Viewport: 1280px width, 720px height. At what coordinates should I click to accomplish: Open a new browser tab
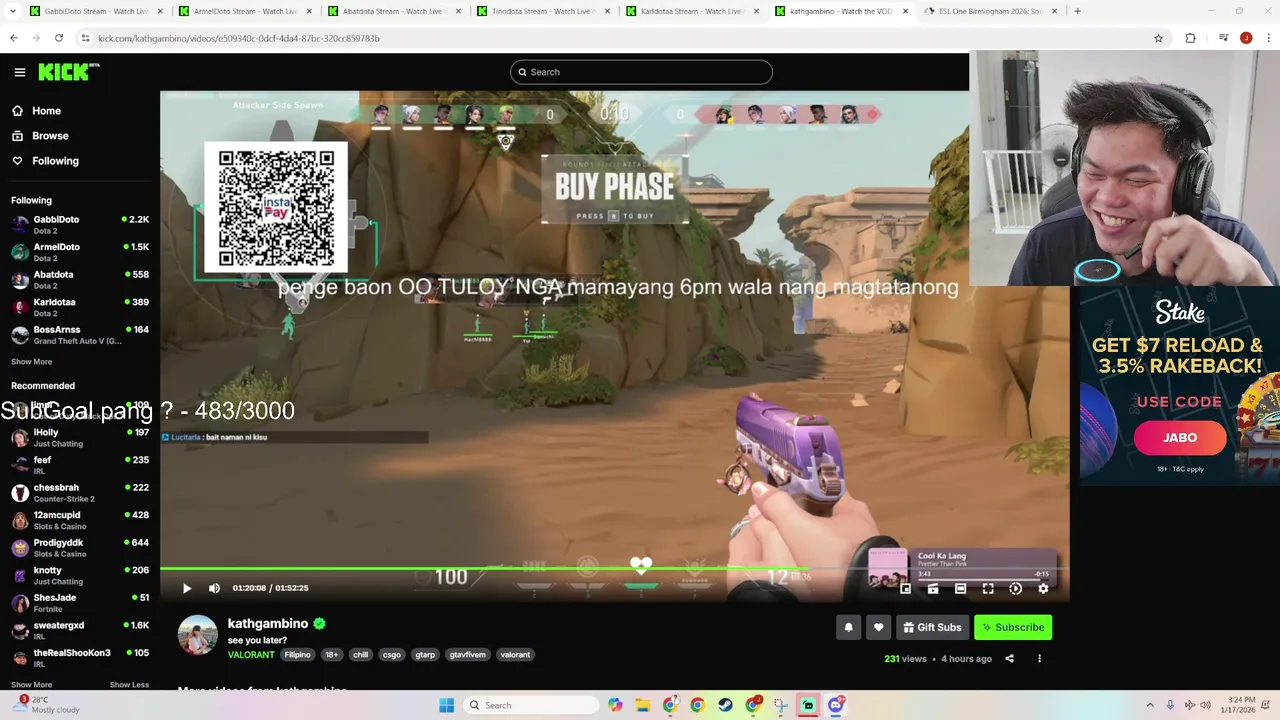[1077, 11]
